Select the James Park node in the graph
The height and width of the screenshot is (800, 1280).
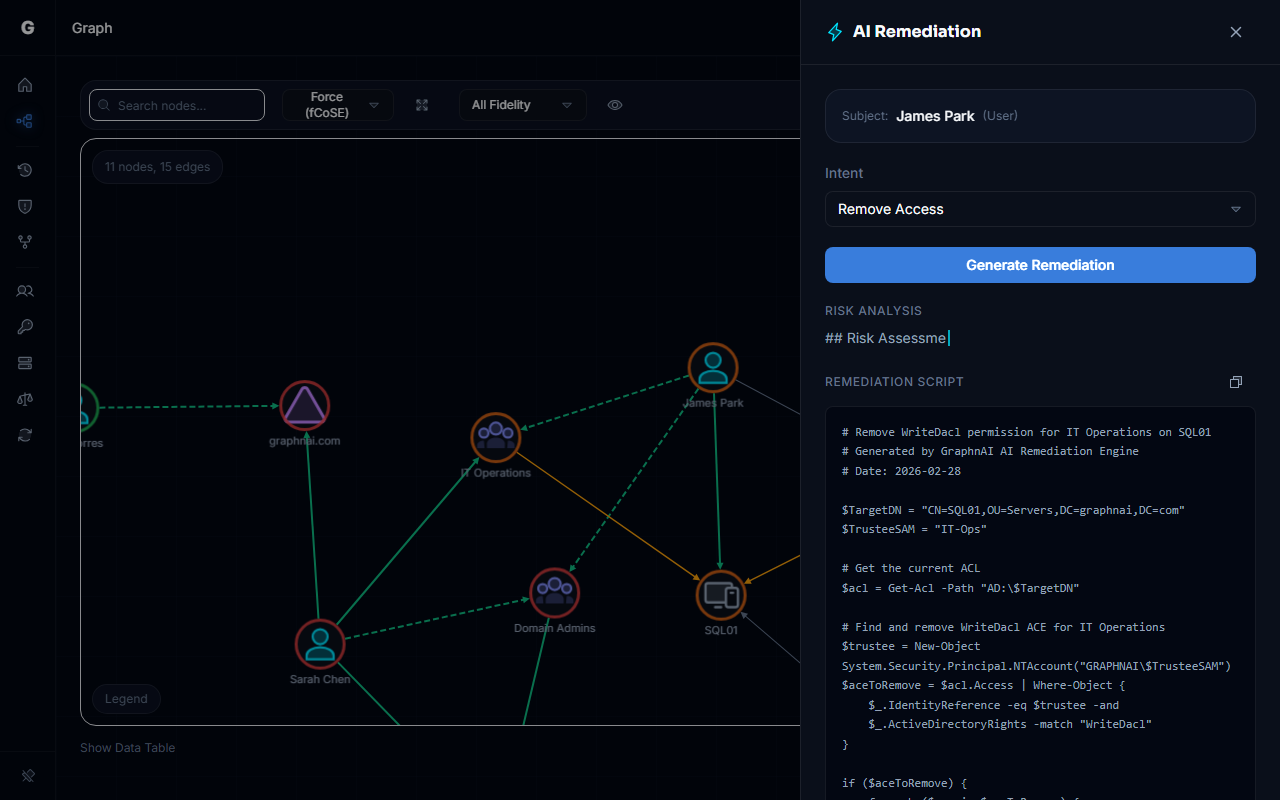[712, 367]
